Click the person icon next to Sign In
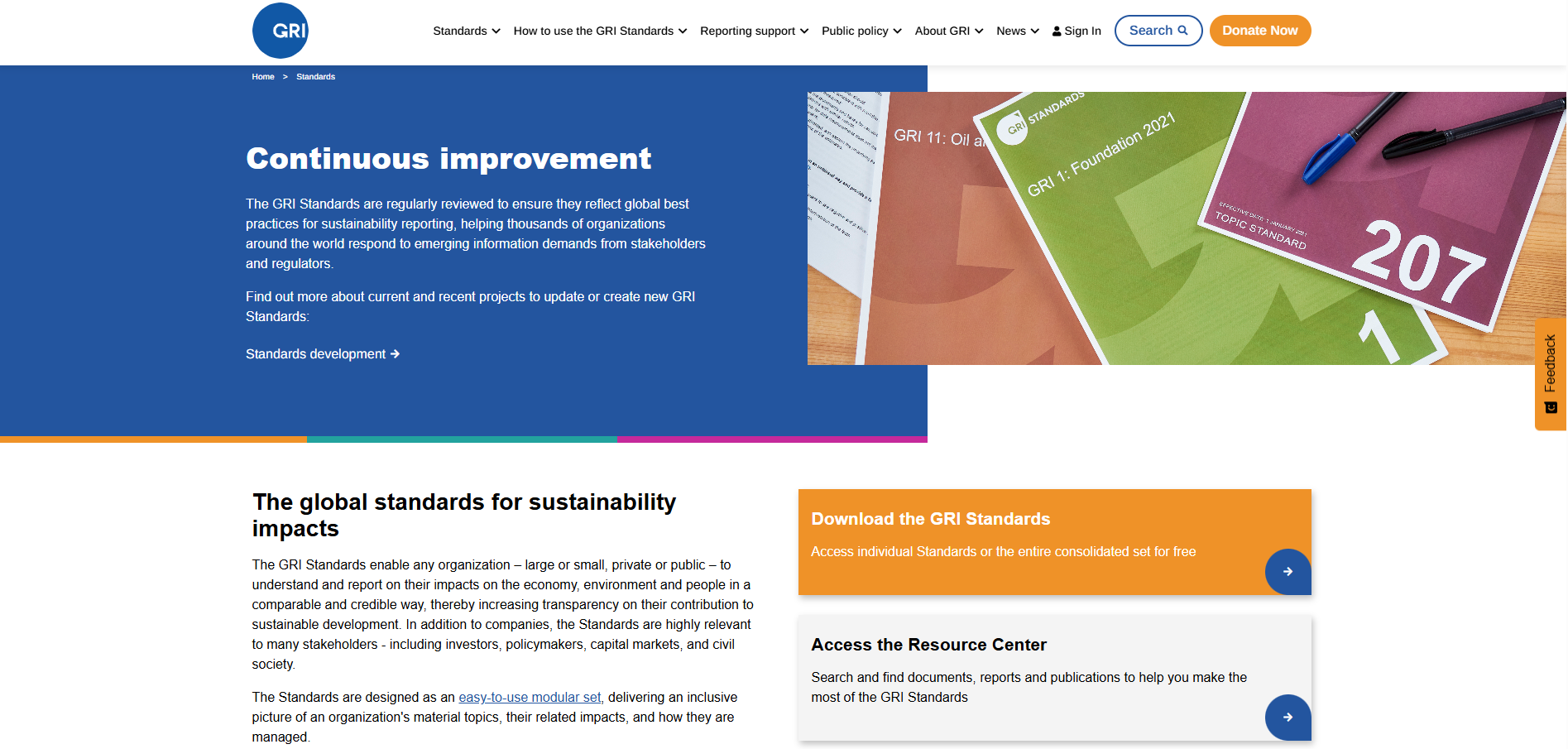The height and width of the screenshot is (749, 1568). (x=1056, y=30)
